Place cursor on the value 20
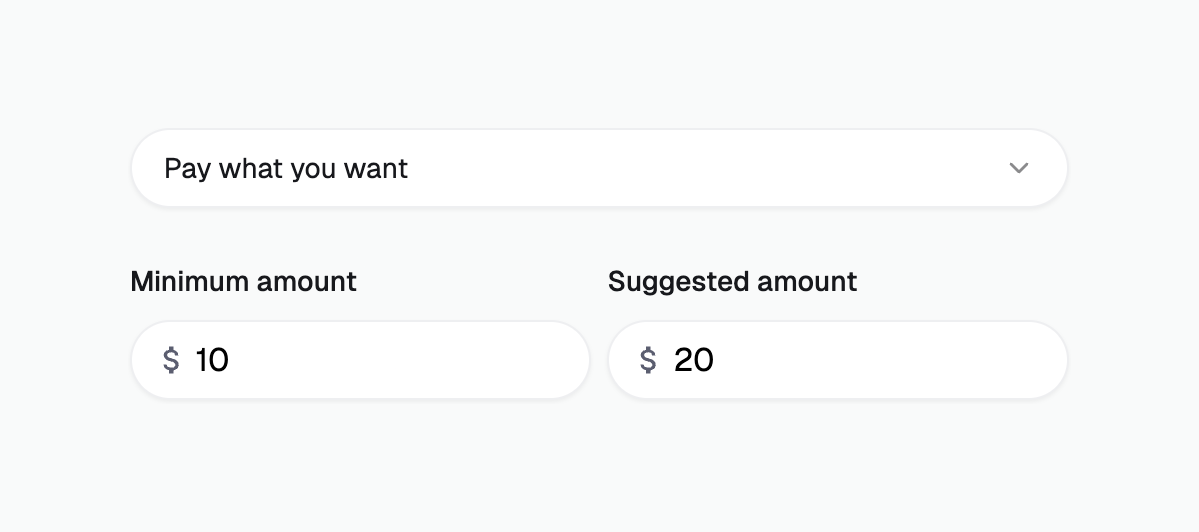The height and width of the screenshot is (532, 1199). pos(694,360)
